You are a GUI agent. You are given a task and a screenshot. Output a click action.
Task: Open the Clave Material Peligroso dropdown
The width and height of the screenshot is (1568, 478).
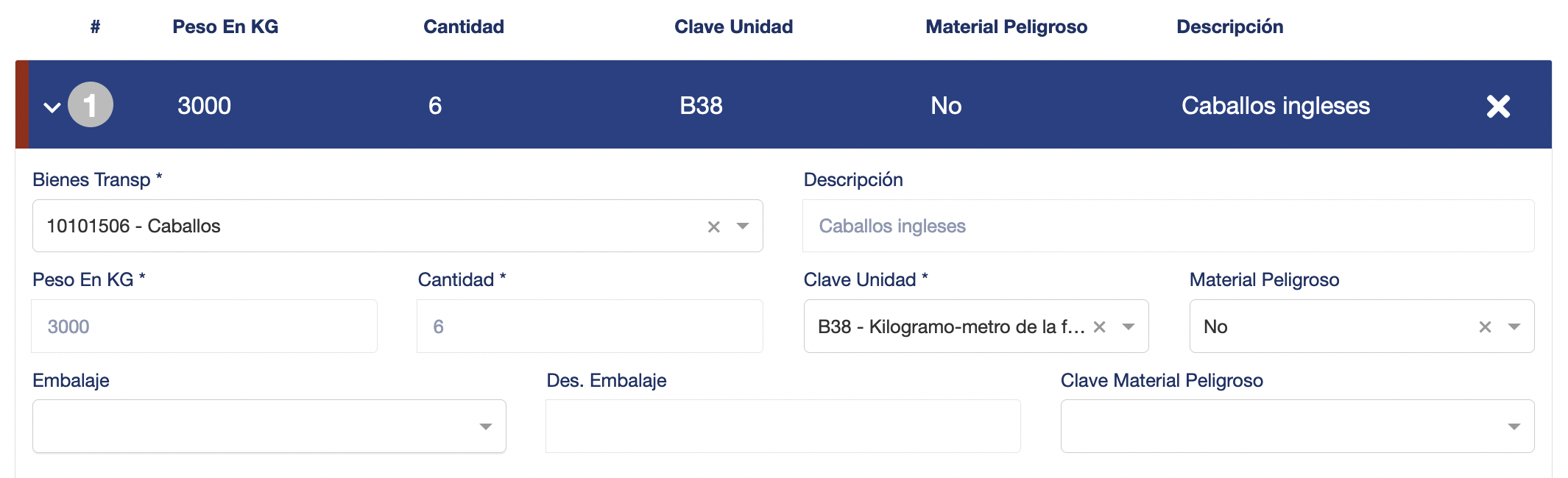[x=1514, y=425]
